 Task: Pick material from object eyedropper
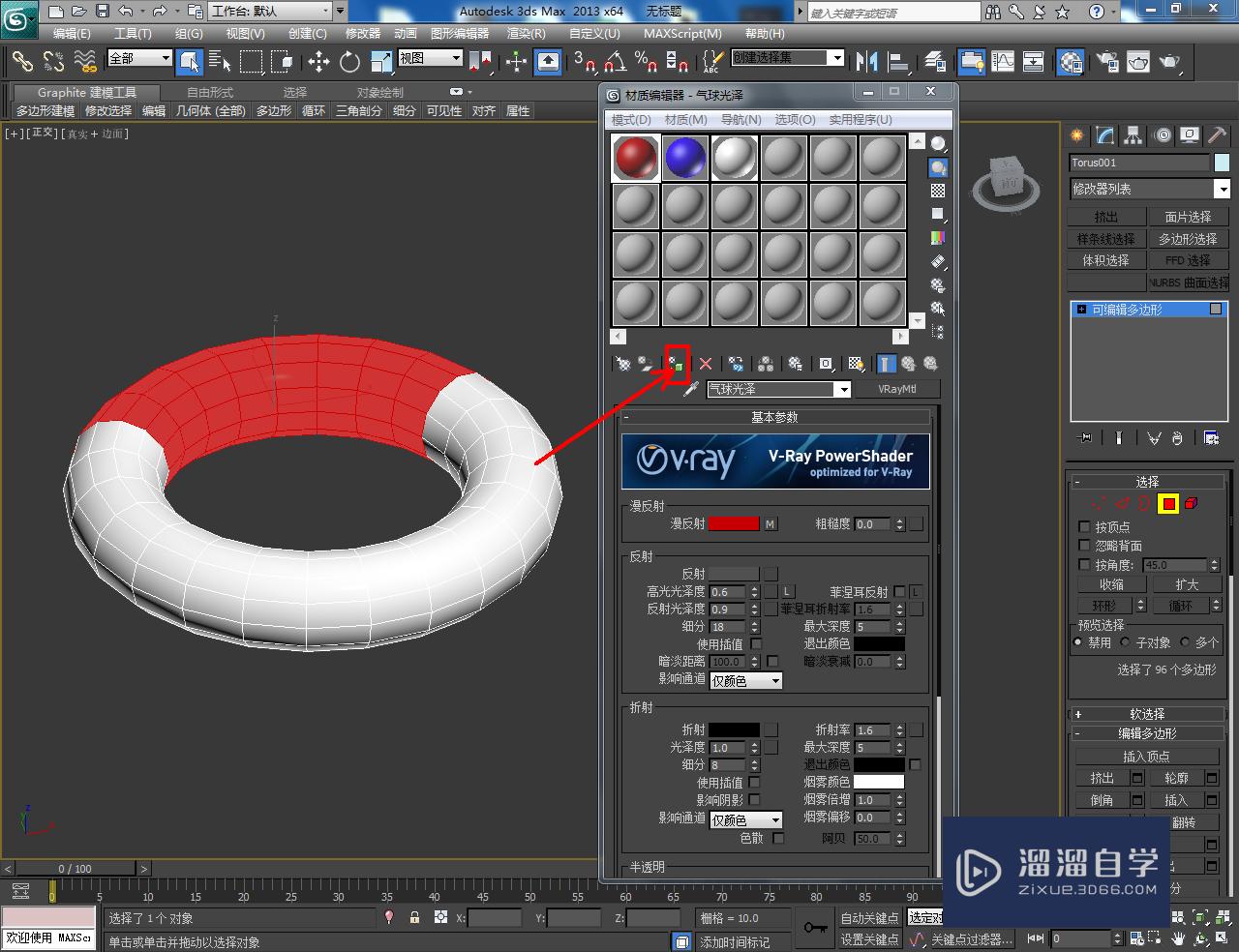(x=690, y=389)
